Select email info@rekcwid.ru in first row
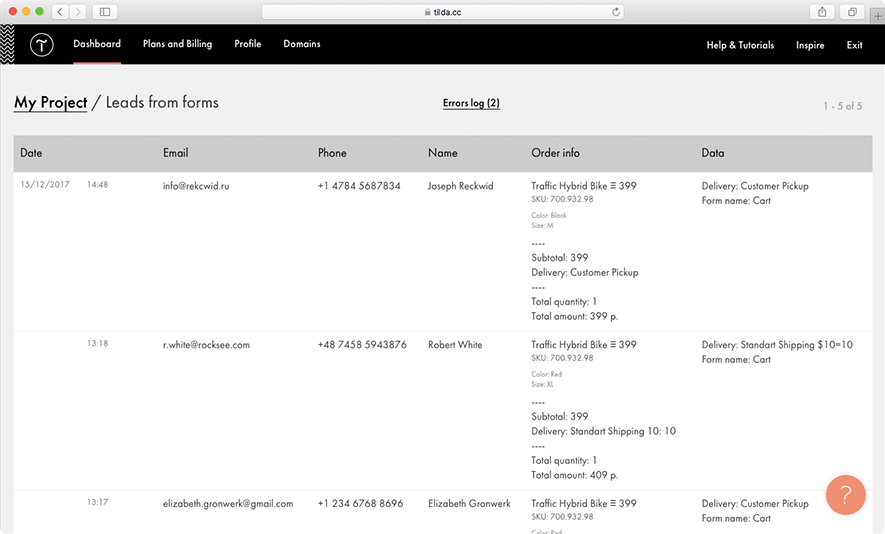Image resolution: width=885 pixels, height=534 pixels. 196,186
